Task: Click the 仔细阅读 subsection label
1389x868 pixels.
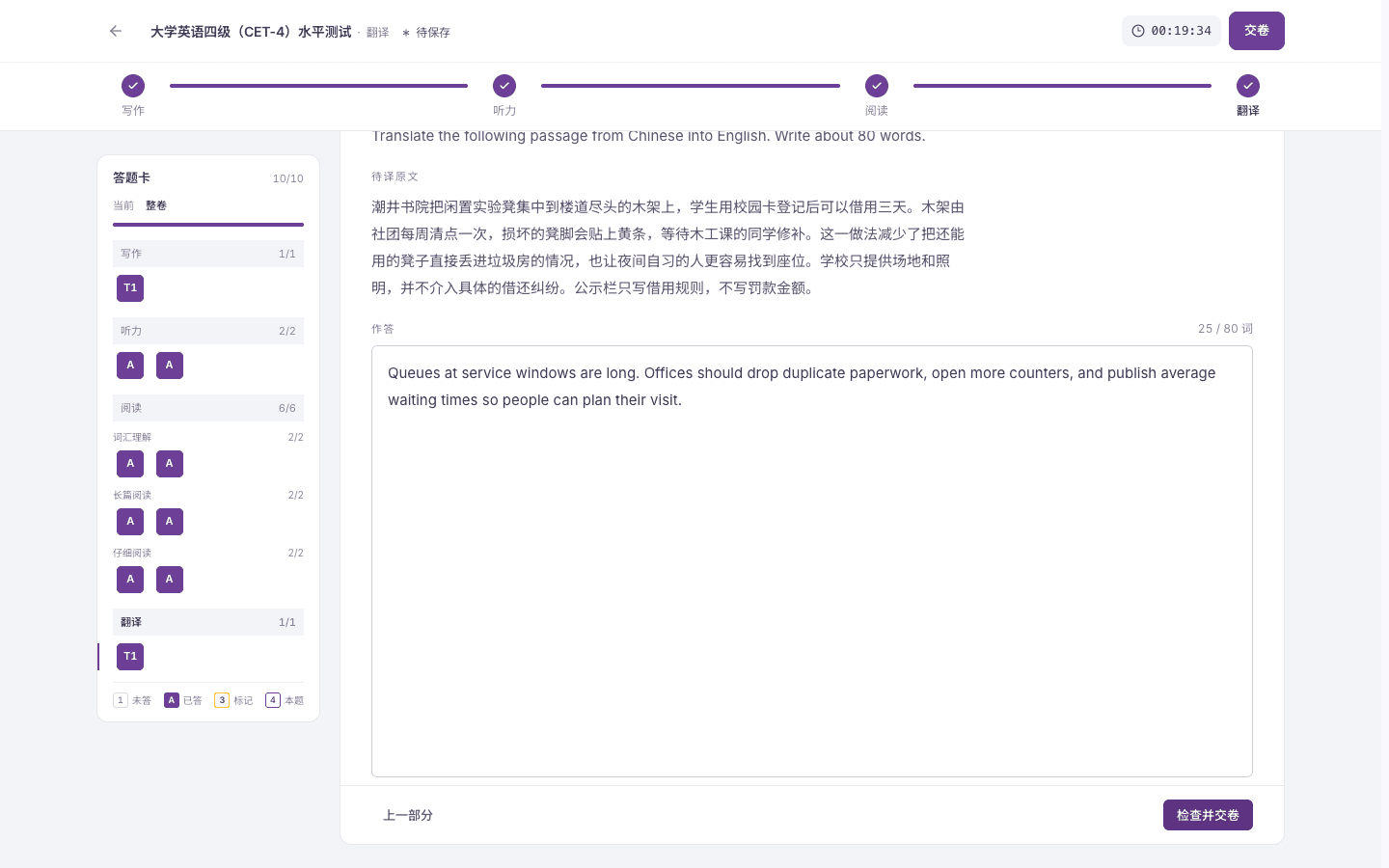Action: click(x=132, y=554)
